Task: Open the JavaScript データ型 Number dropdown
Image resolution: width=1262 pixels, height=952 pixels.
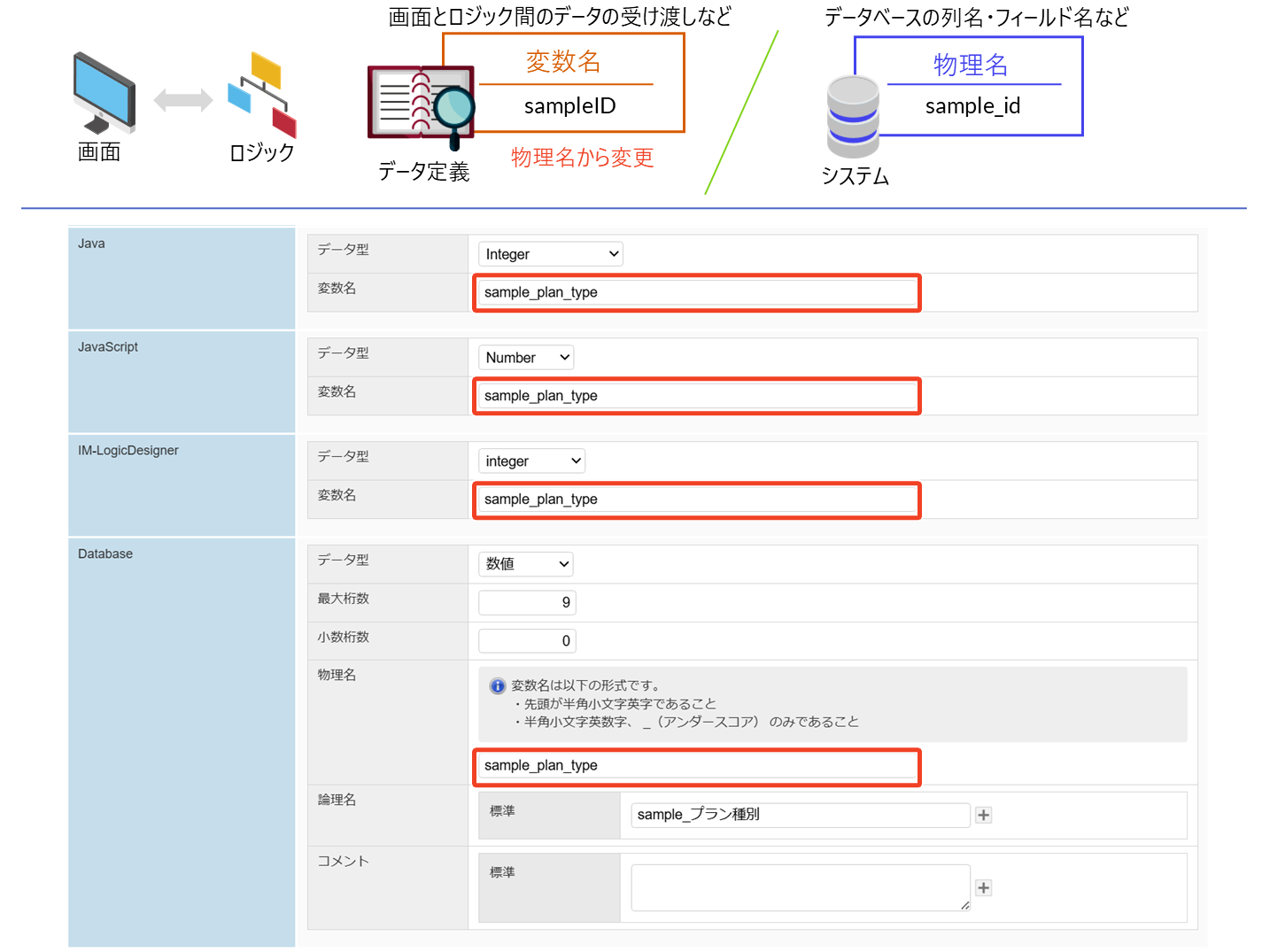Action: [x=526, y=358]
